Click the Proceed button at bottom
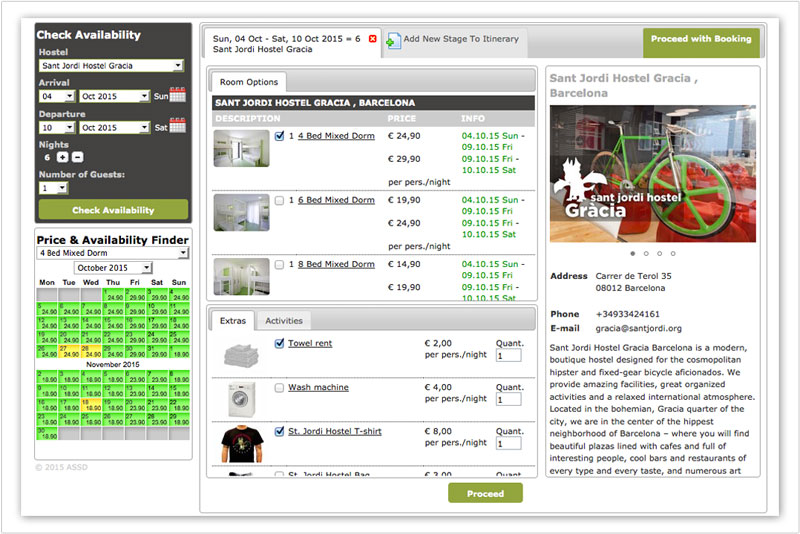The image size is (800, 534). [x=485, y=493]
